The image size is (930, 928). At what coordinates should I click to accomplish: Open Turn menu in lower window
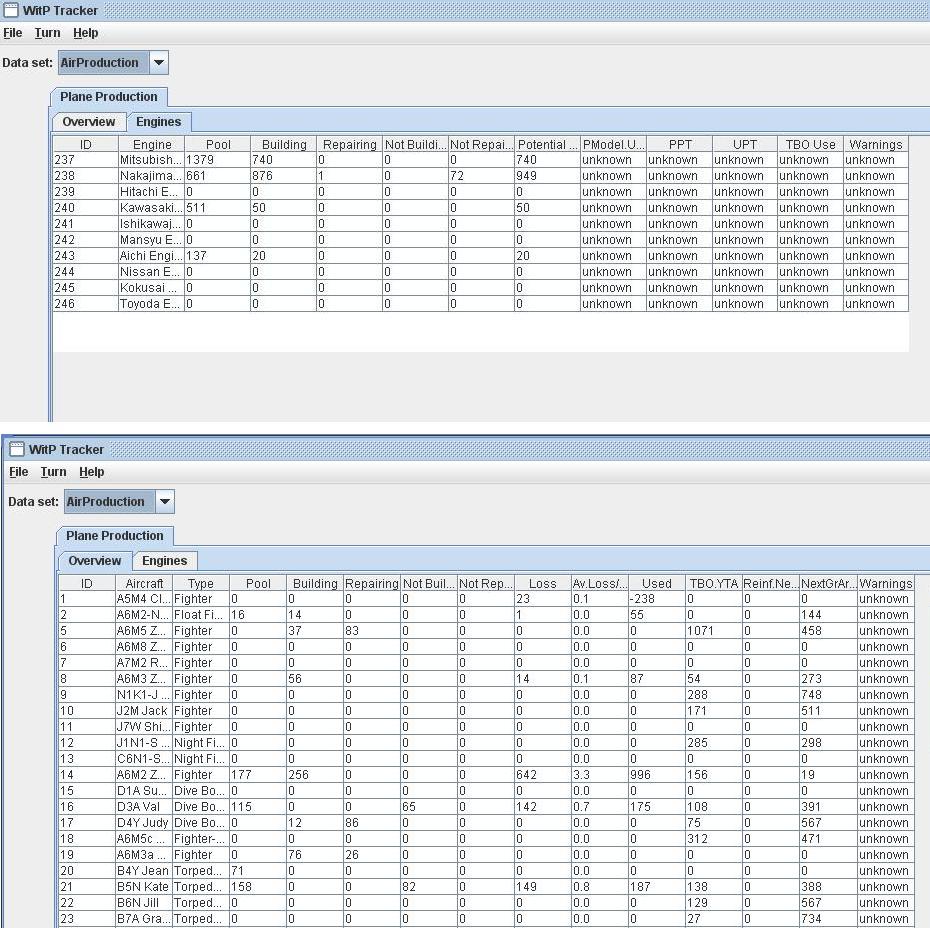pos(53,471)
